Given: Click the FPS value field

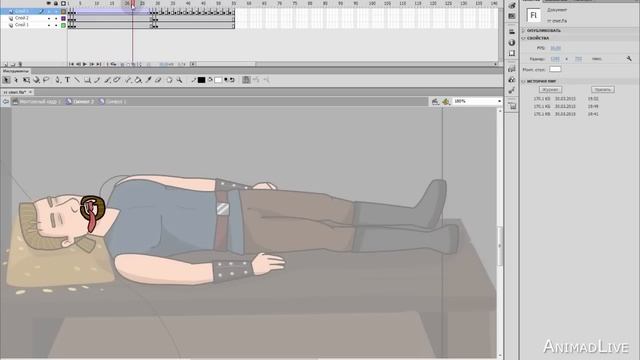Looking at the screenshot, I should point(556,48).
